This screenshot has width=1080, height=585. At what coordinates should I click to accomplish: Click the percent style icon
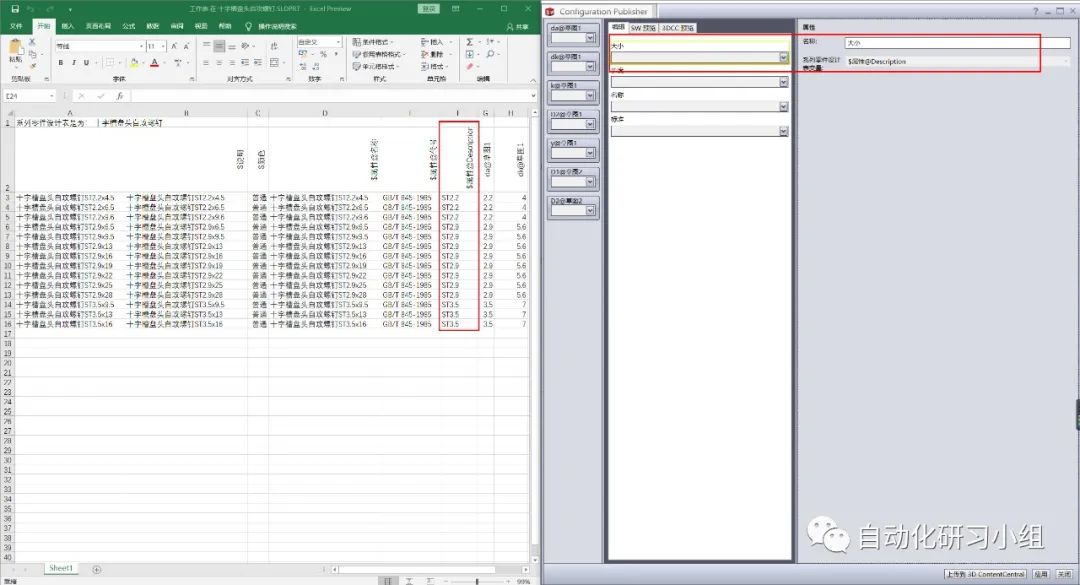(323, 54)
